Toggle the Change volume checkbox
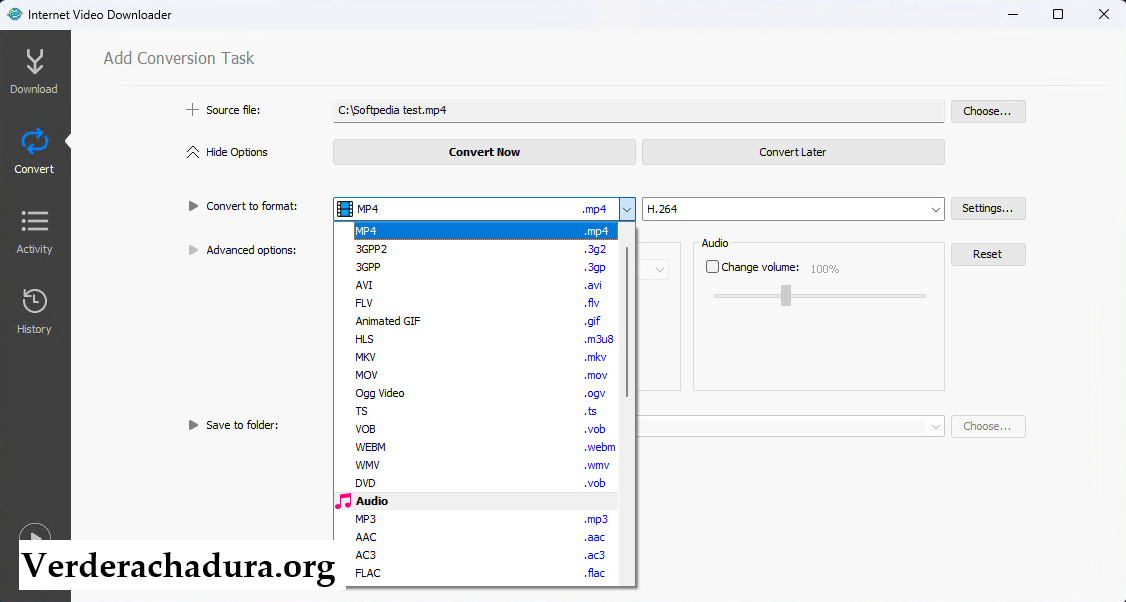 712,267
